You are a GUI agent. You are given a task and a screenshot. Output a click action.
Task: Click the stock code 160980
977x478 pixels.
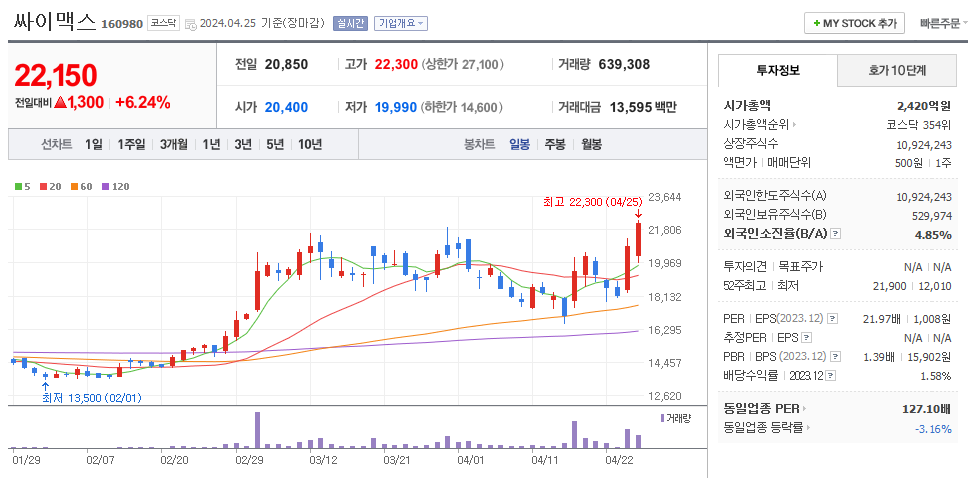tap(122, 24)
